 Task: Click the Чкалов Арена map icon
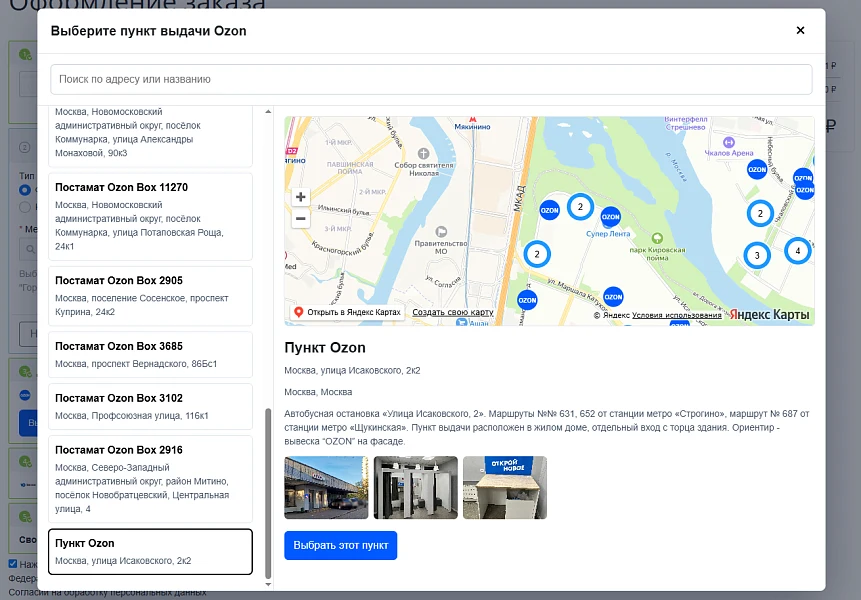coord(728,143)
